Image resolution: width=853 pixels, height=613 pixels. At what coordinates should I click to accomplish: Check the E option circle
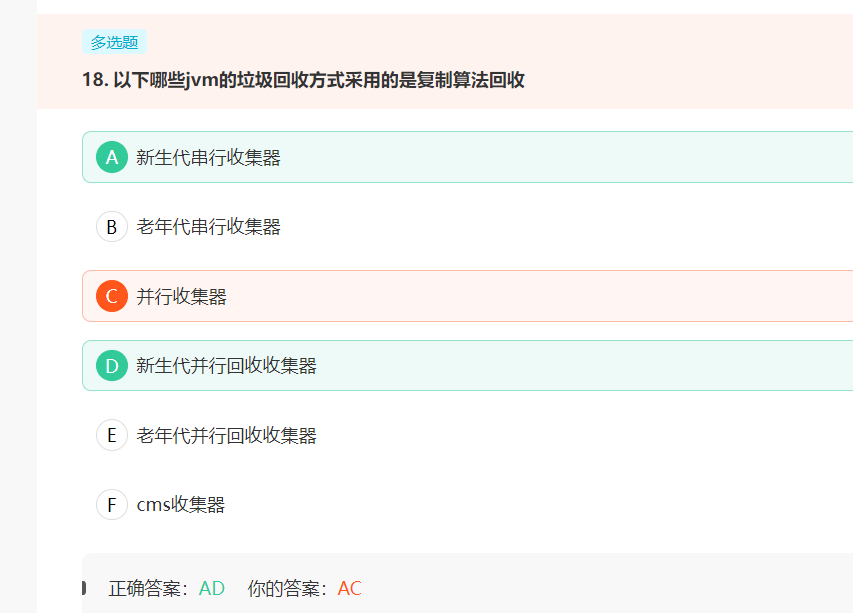(112, 435)
